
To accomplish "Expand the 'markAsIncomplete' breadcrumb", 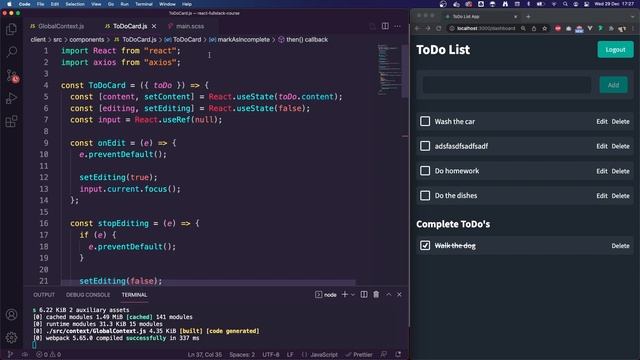I will point(243,40).
